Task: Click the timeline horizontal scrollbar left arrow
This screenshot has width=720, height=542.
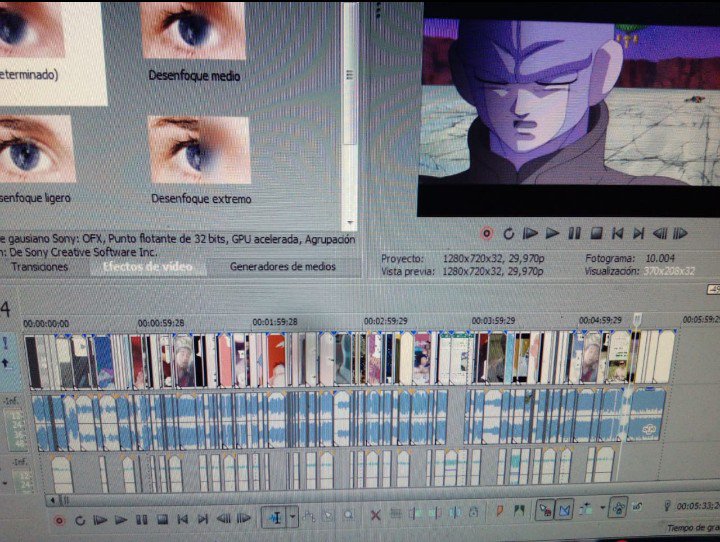Action: [x=53, y=500]
